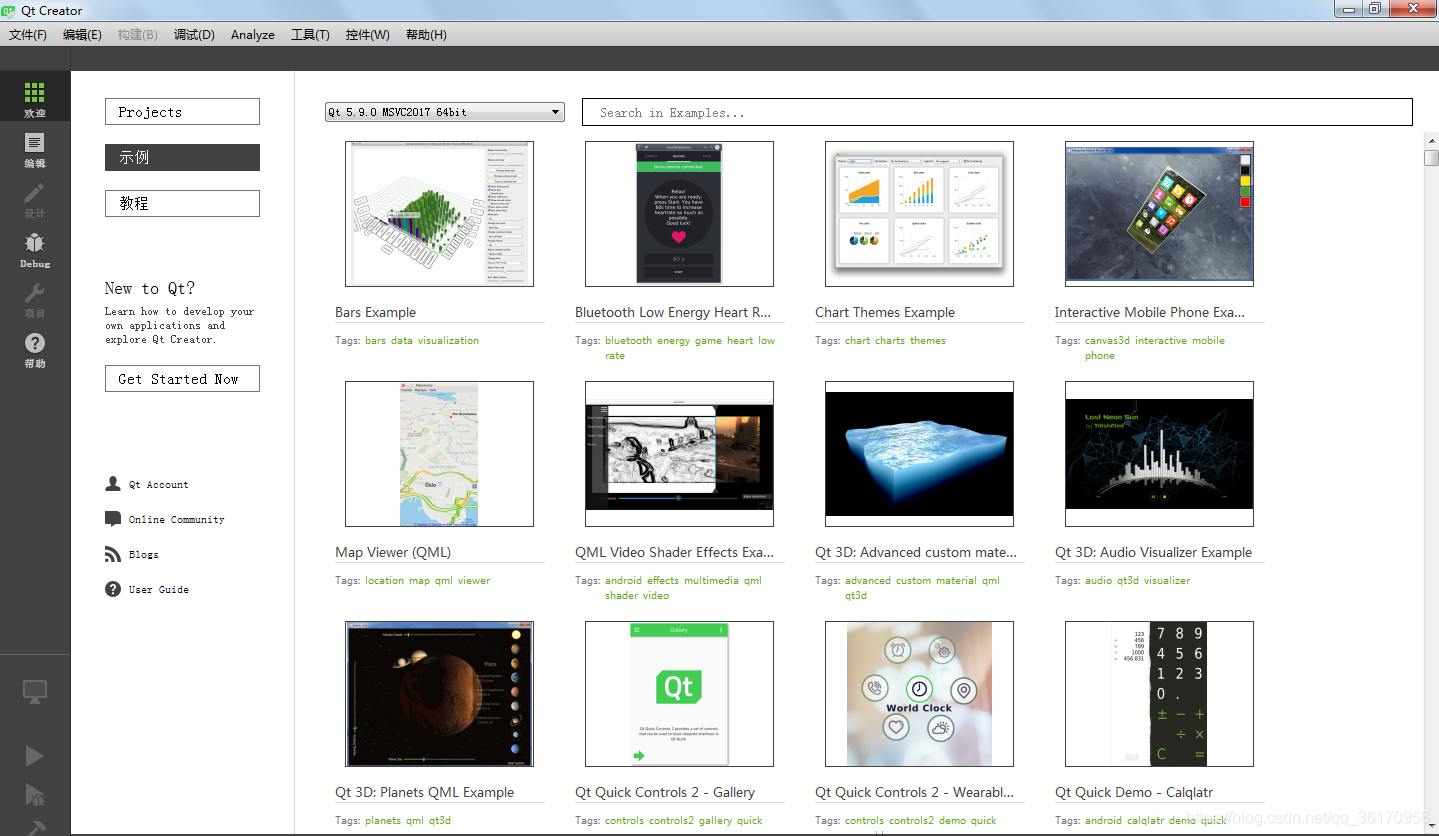Click the 'visualization' tag under Bars Example
1439x836 pixels.
pyautogui.click(x=448, y=340)
